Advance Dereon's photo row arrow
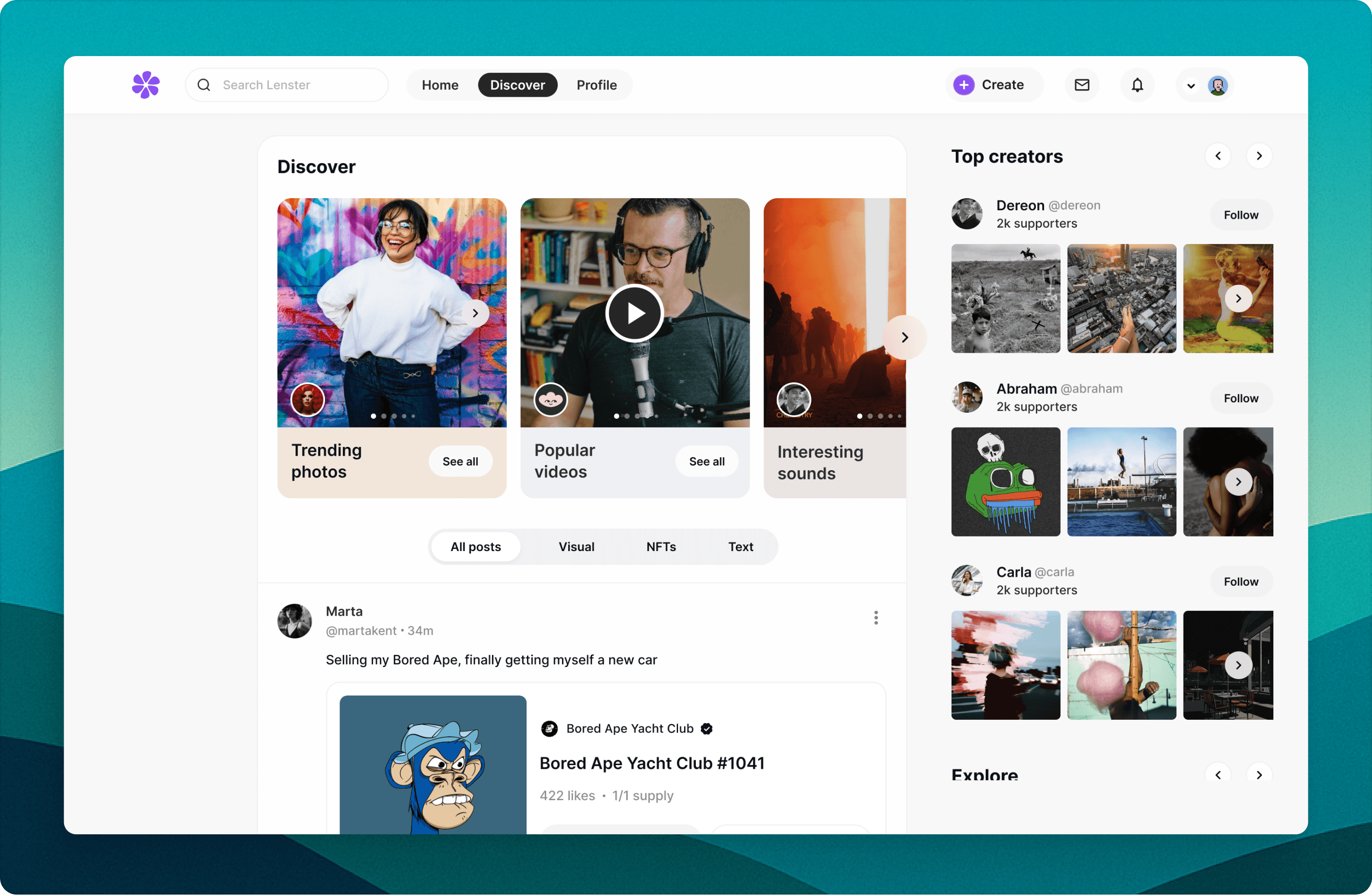 [x=1238, y=299]
